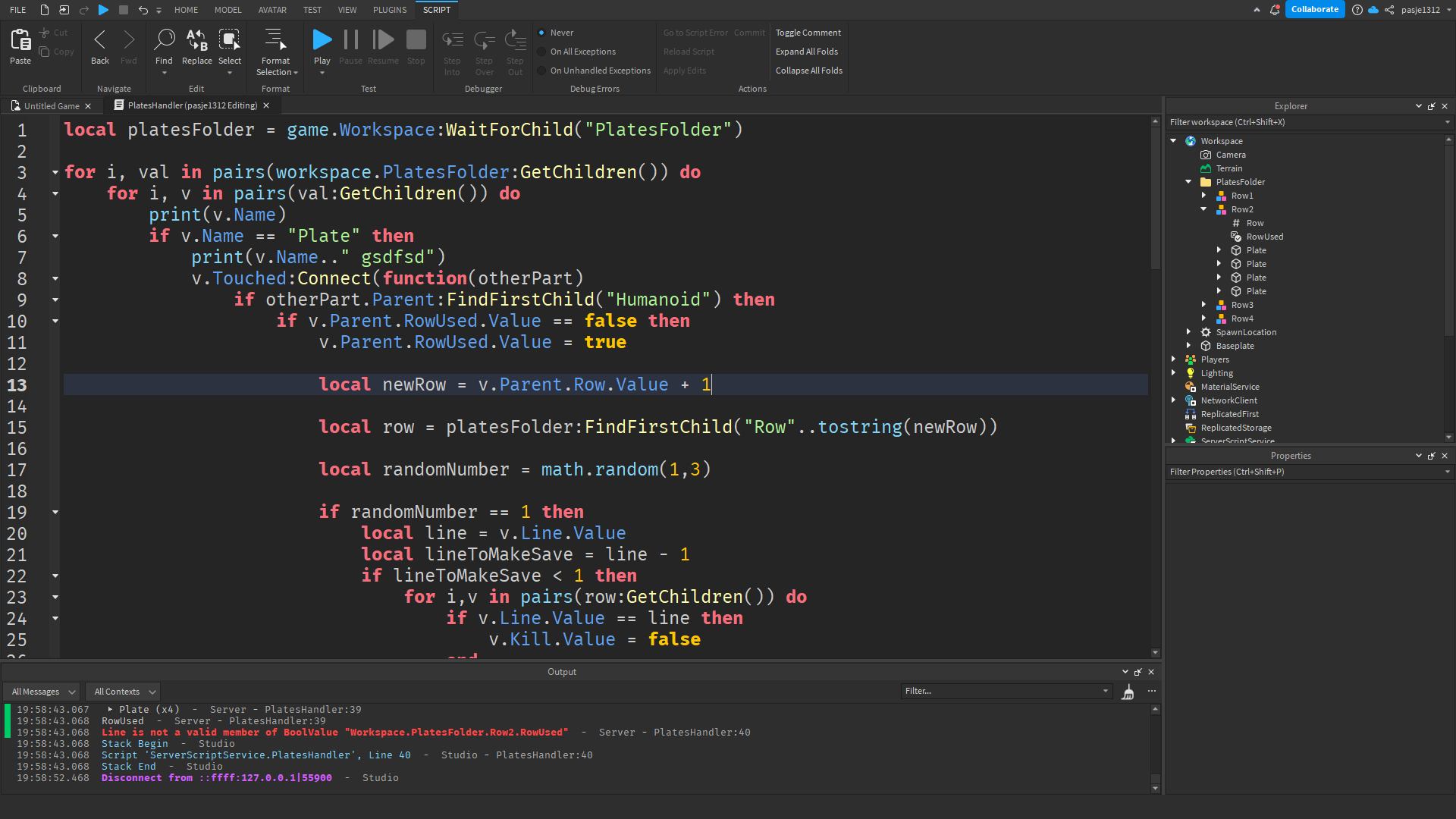The height and width of the screenshot is (819, 1456).
Task: Click the cloud save status icon
Action: click(1373, 10)
